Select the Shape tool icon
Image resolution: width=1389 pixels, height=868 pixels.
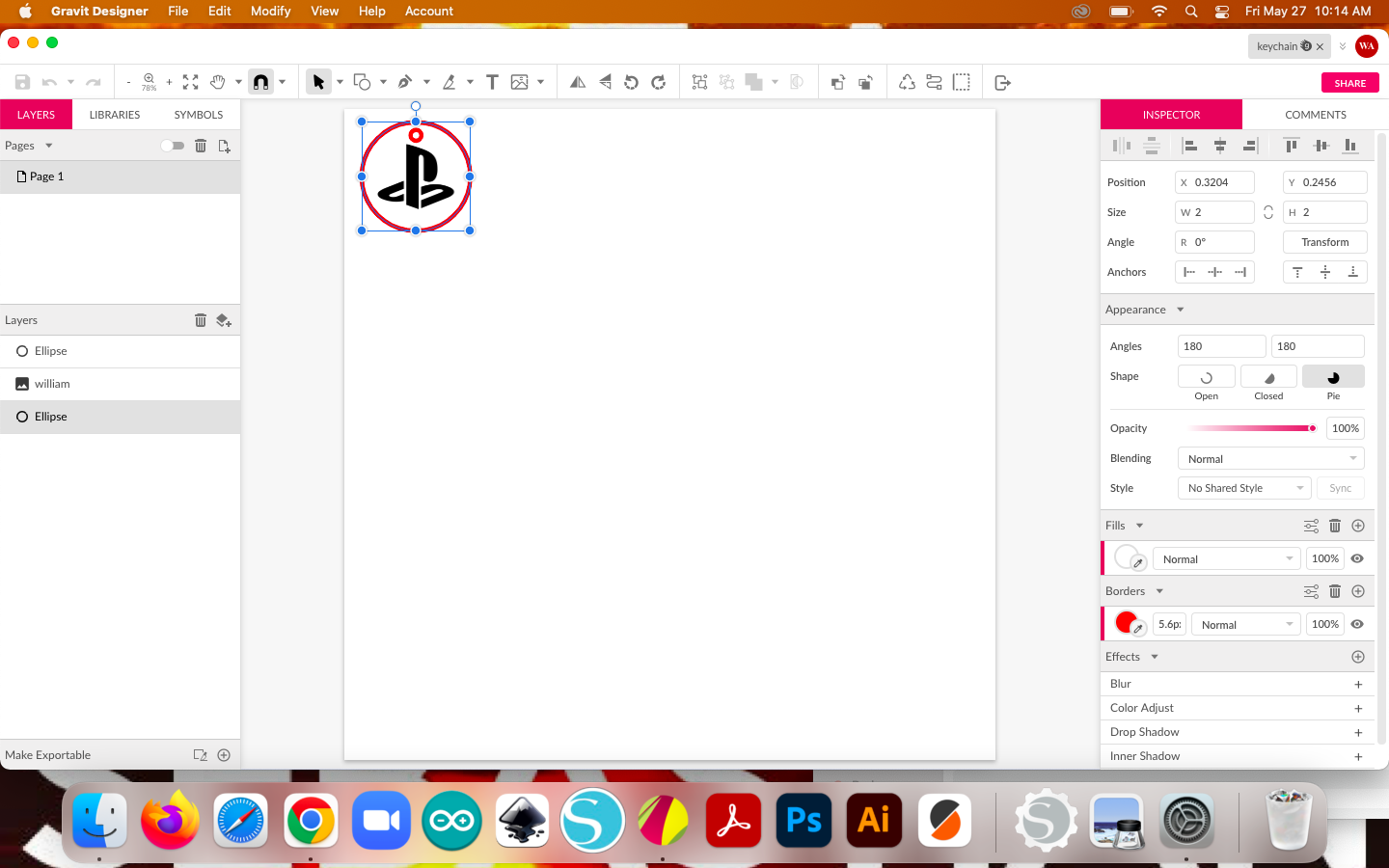click(x=363, y=82)
